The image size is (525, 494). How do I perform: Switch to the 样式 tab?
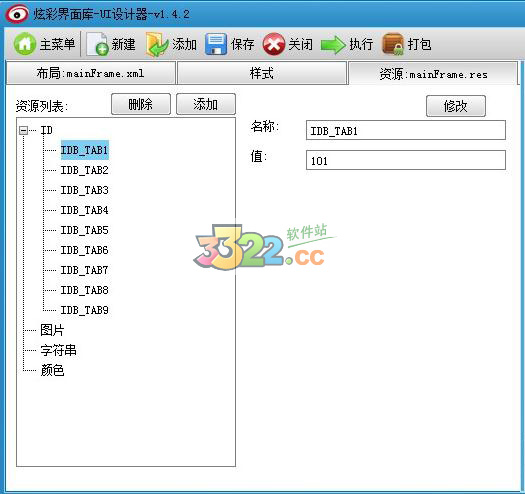click(261, 73)
